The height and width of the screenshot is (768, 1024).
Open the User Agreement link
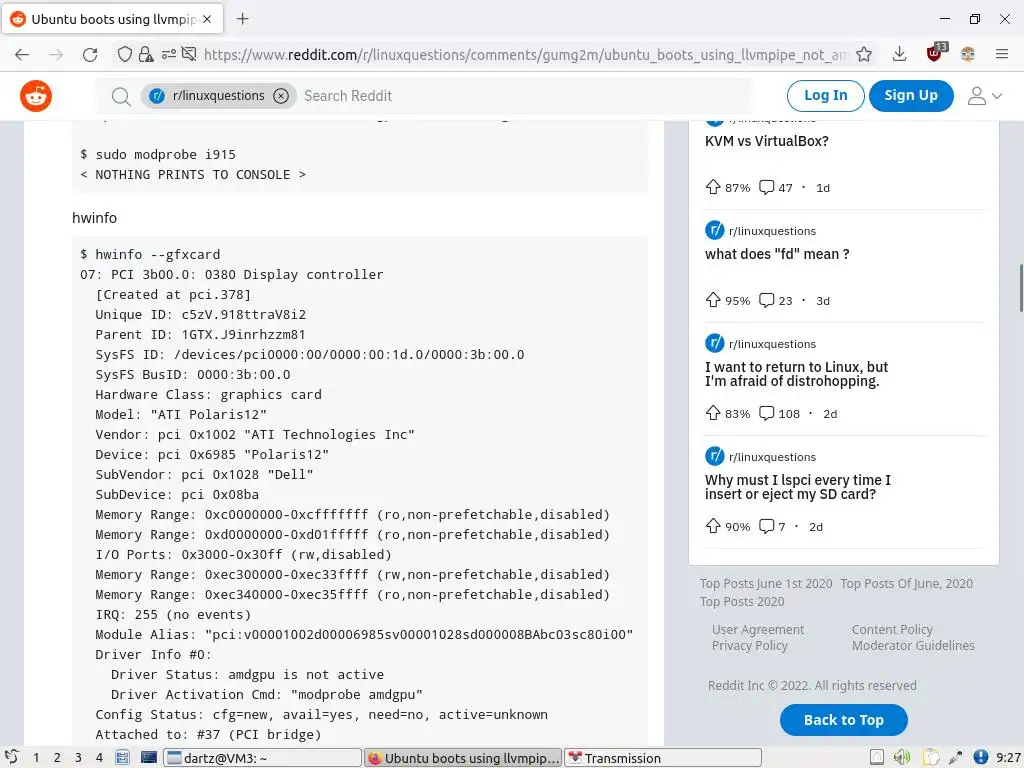coord(758,630)
